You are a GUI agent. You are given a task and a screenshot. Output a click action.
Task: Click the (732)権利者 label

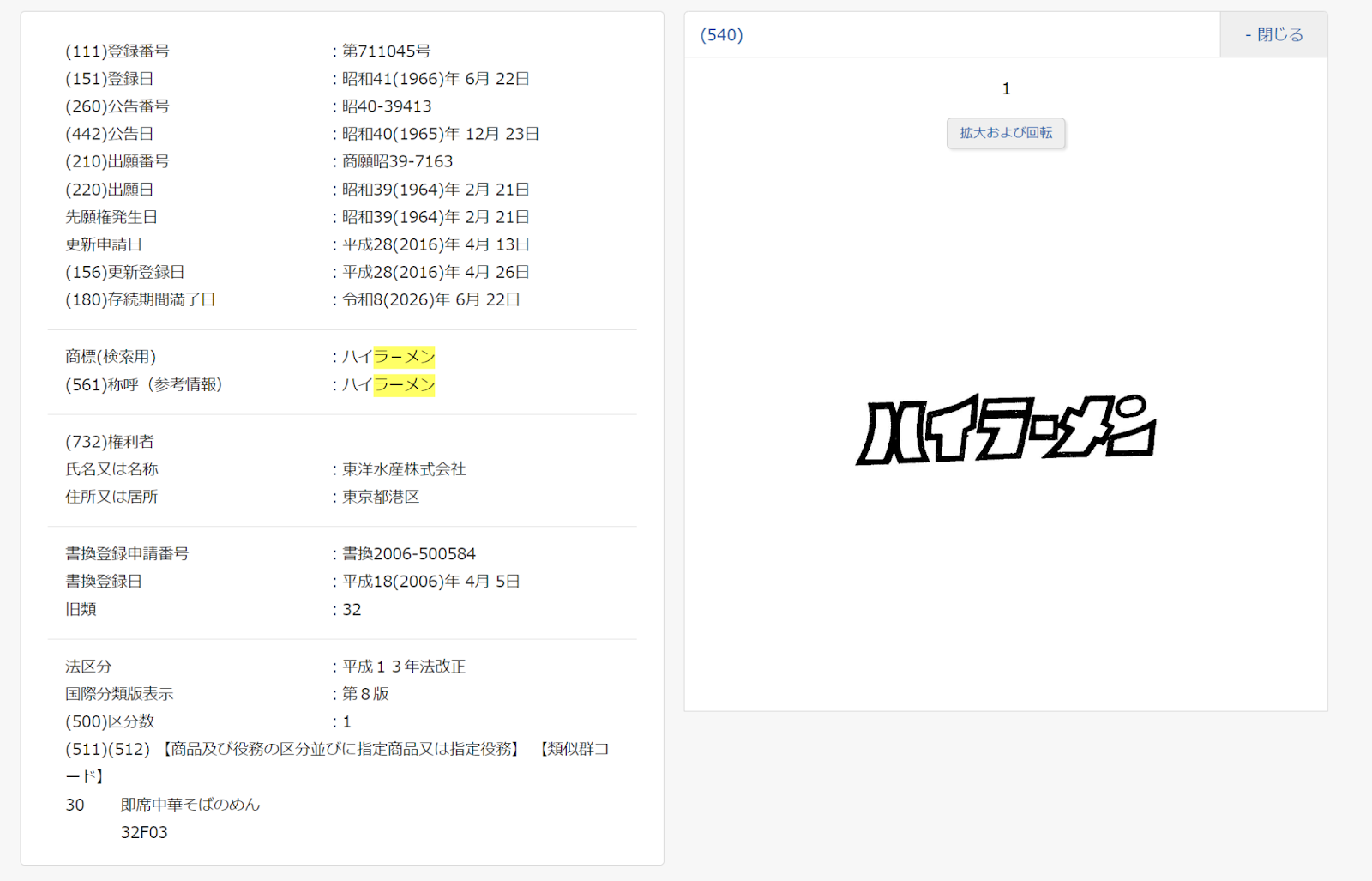[110, 442]
